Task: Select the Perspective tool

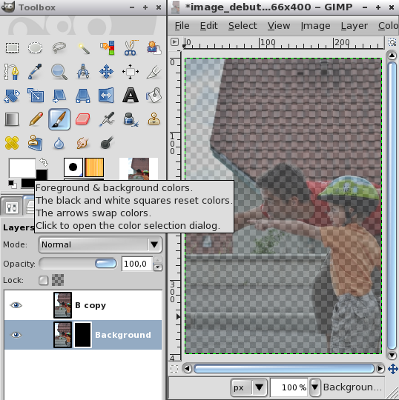Action: point(83,96)
